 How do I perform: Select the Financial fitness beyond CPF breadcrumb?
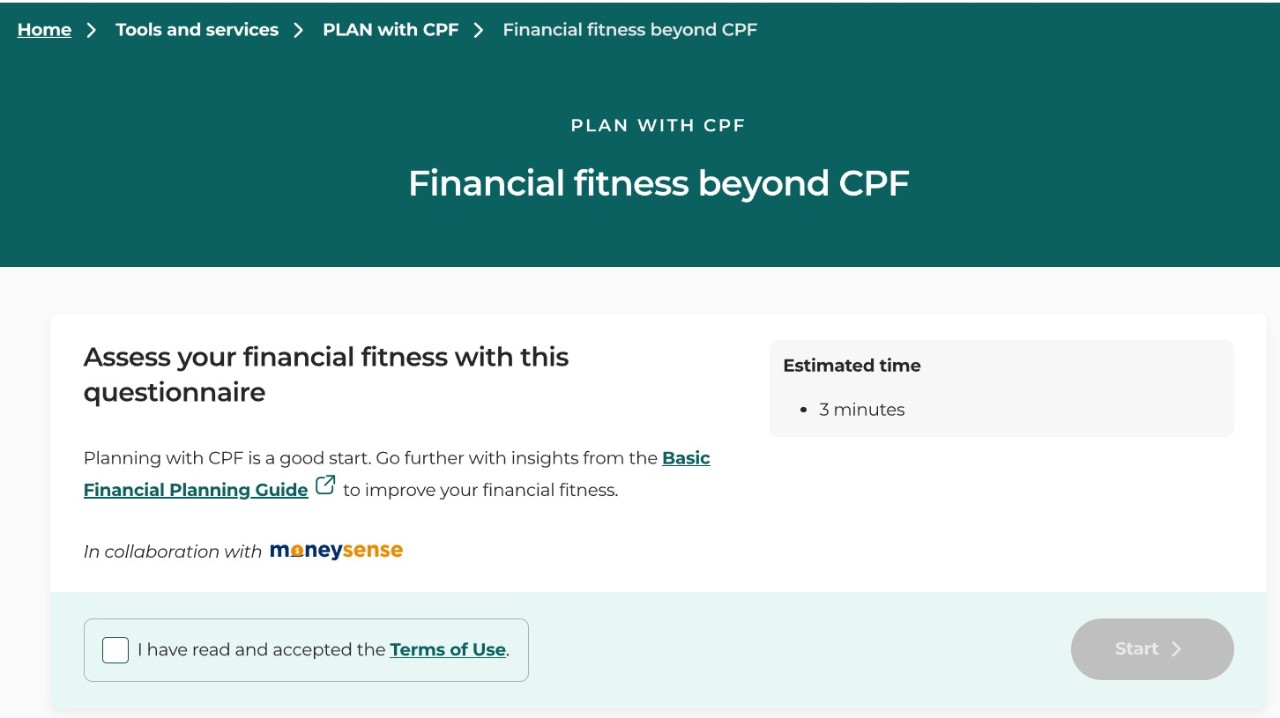pyautogui.click(x=629, y=30)
